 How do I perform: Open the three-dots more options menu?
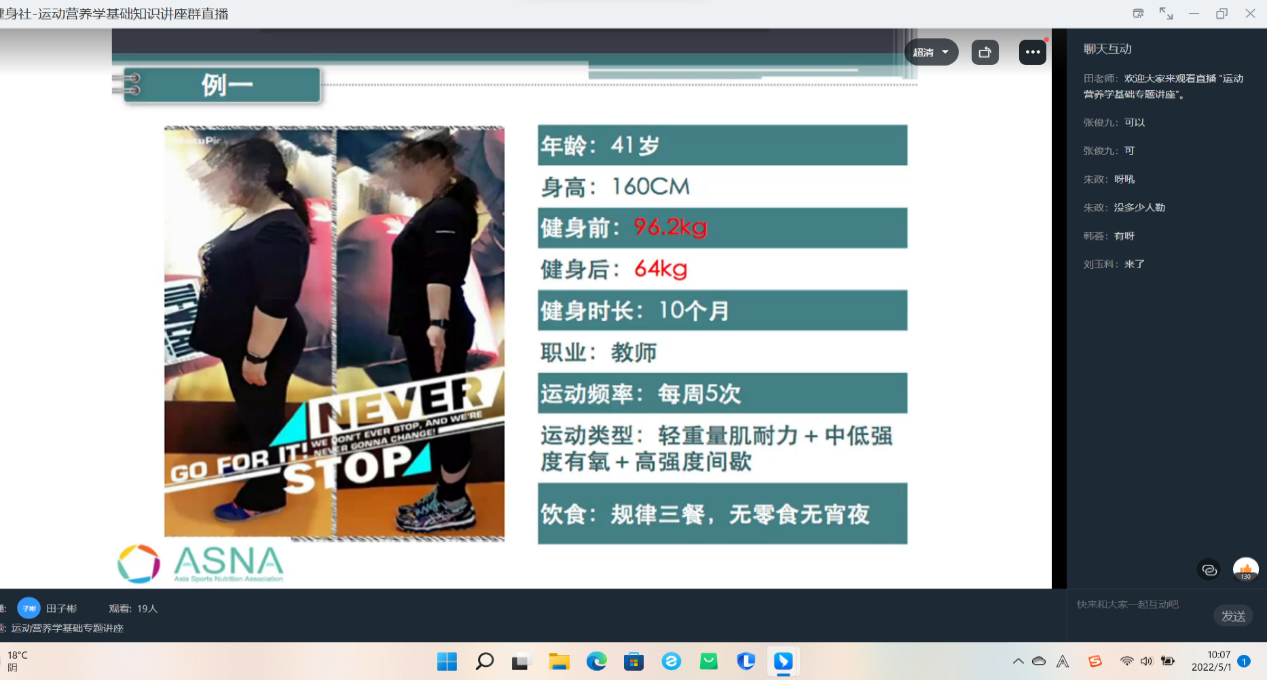1032,52
